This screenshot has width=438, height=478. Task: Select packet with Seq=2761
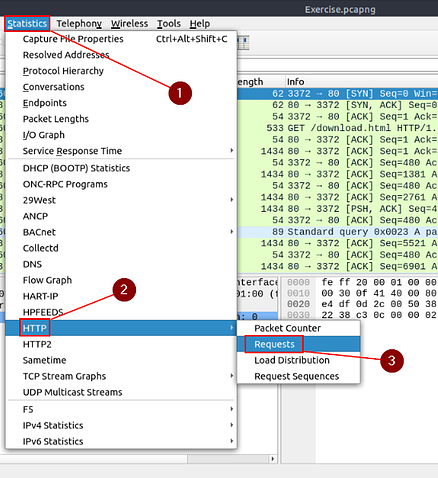(337, 197)
